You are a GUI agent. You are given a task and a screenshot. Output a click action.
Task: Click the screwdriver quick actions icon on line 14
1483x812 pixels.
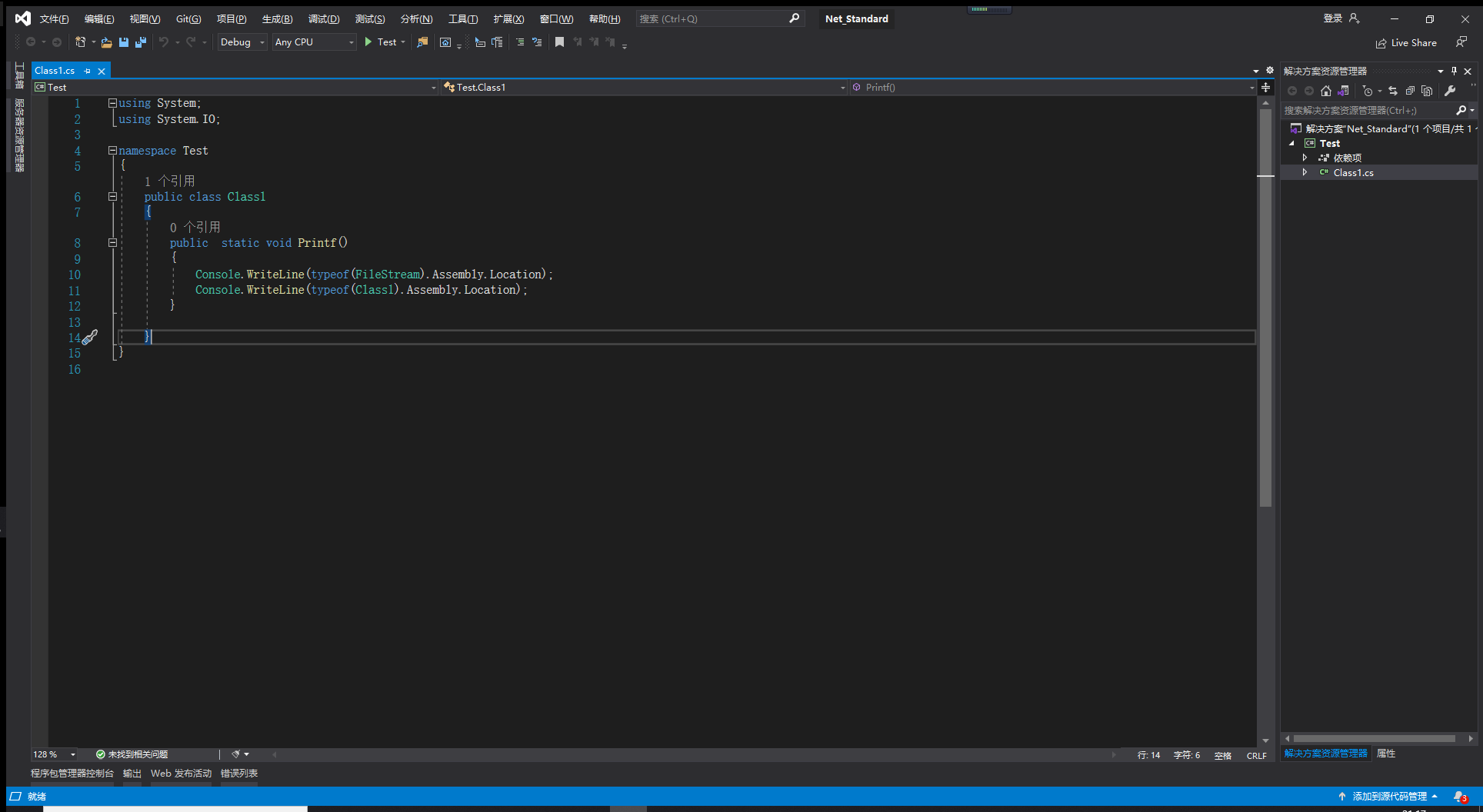click(x=90, y=337)
